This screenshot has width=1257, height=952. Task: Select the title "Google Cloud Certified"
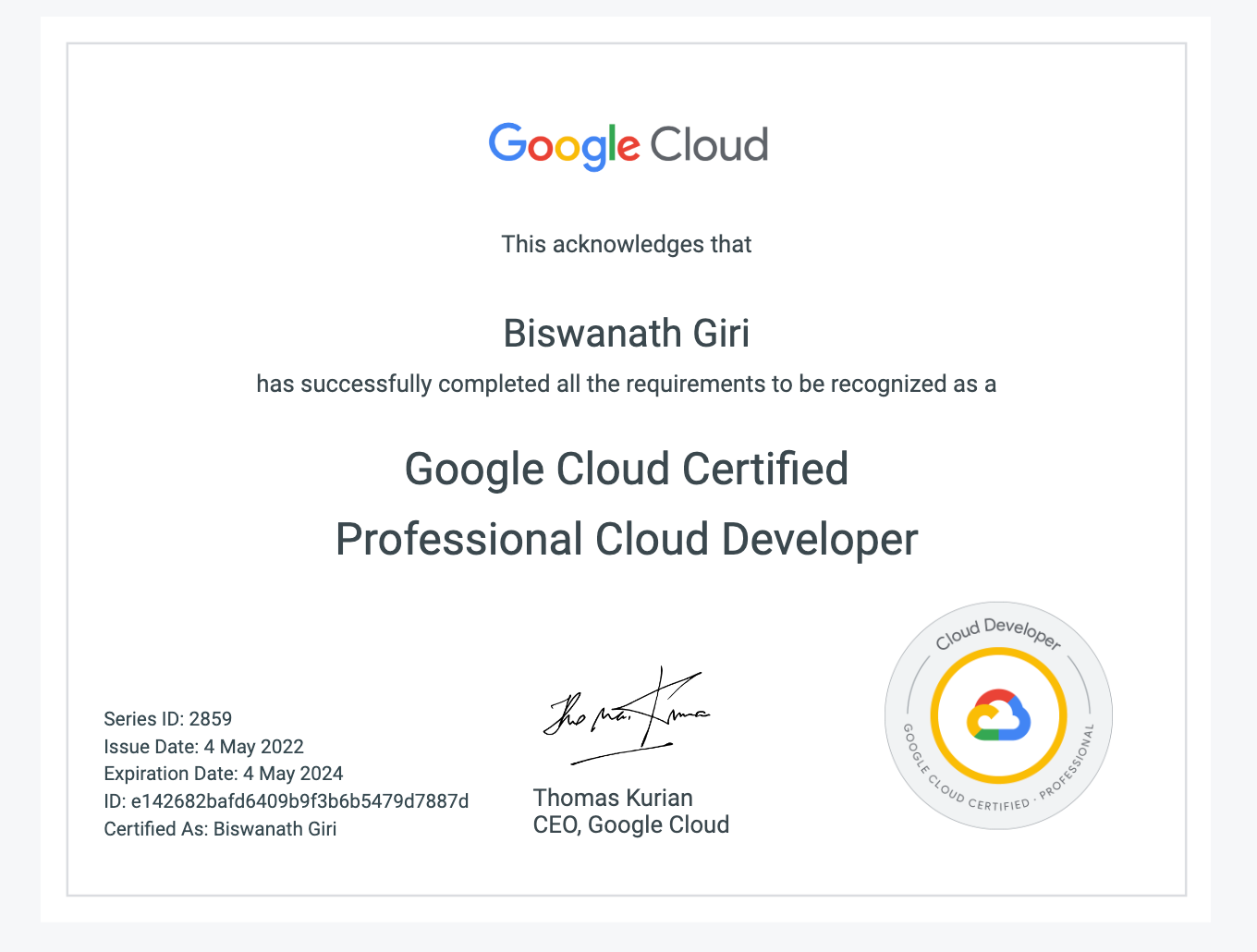[627, 469]
